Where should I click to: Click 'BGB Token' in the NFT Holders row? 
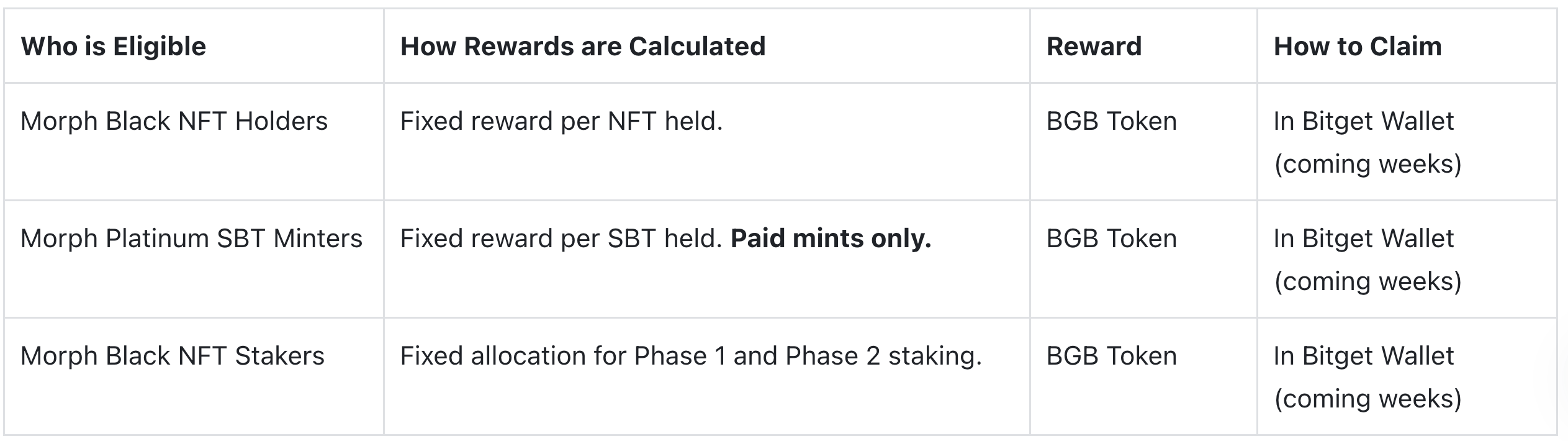click(1112, 121)
